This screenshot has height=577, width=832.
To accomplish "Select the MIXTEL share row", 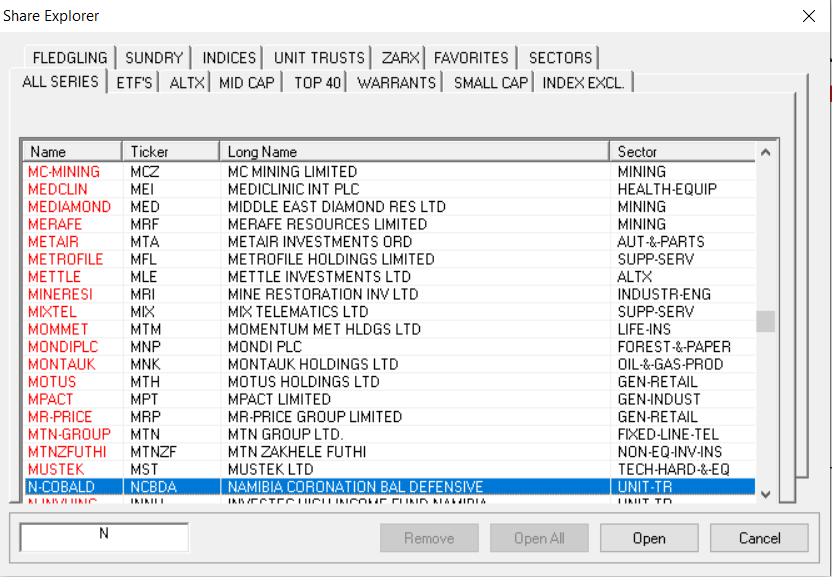I will click(x=390, y=312).
